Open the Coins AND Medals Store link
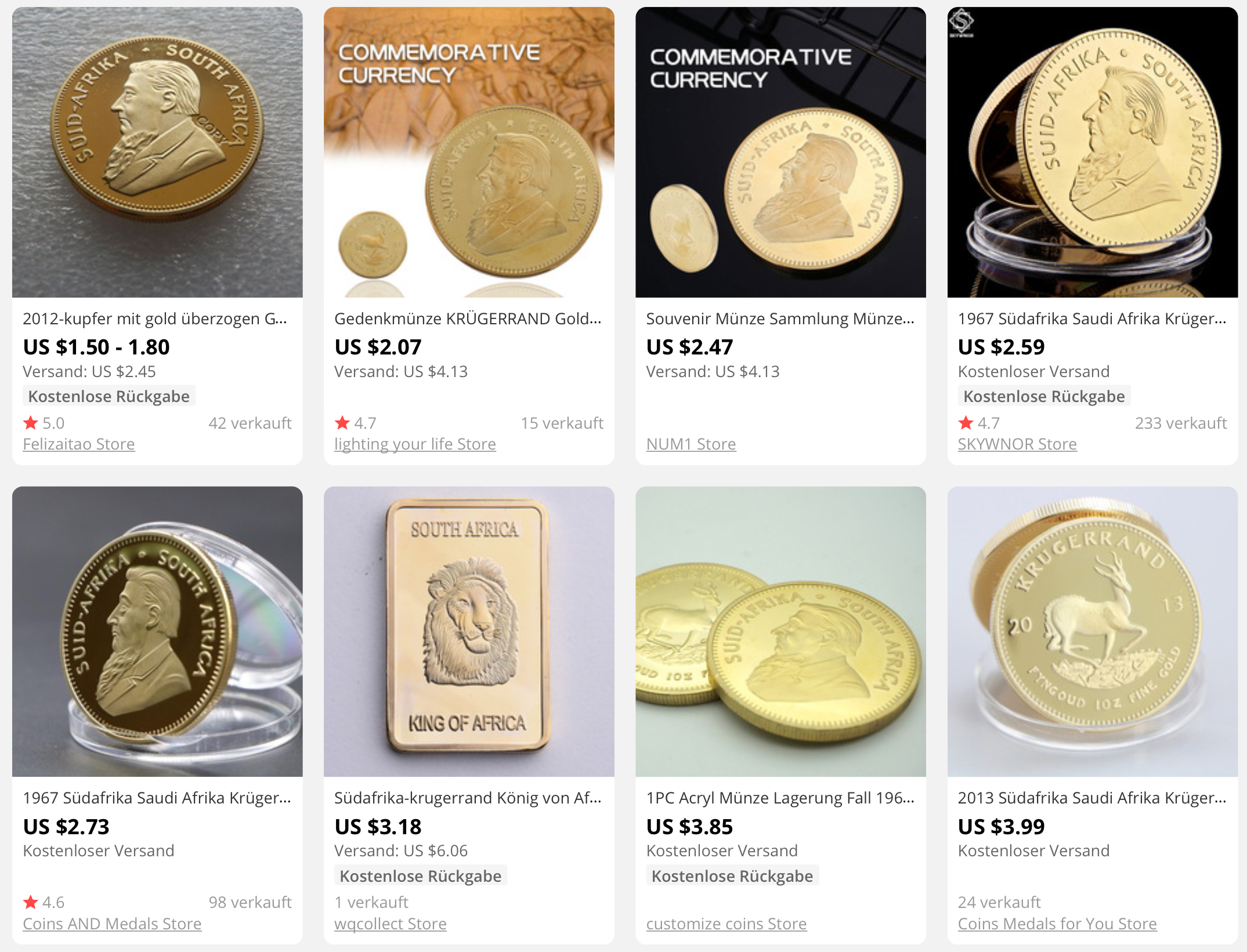The width and height of the screenshot is (1247, 952). [112, 924]
